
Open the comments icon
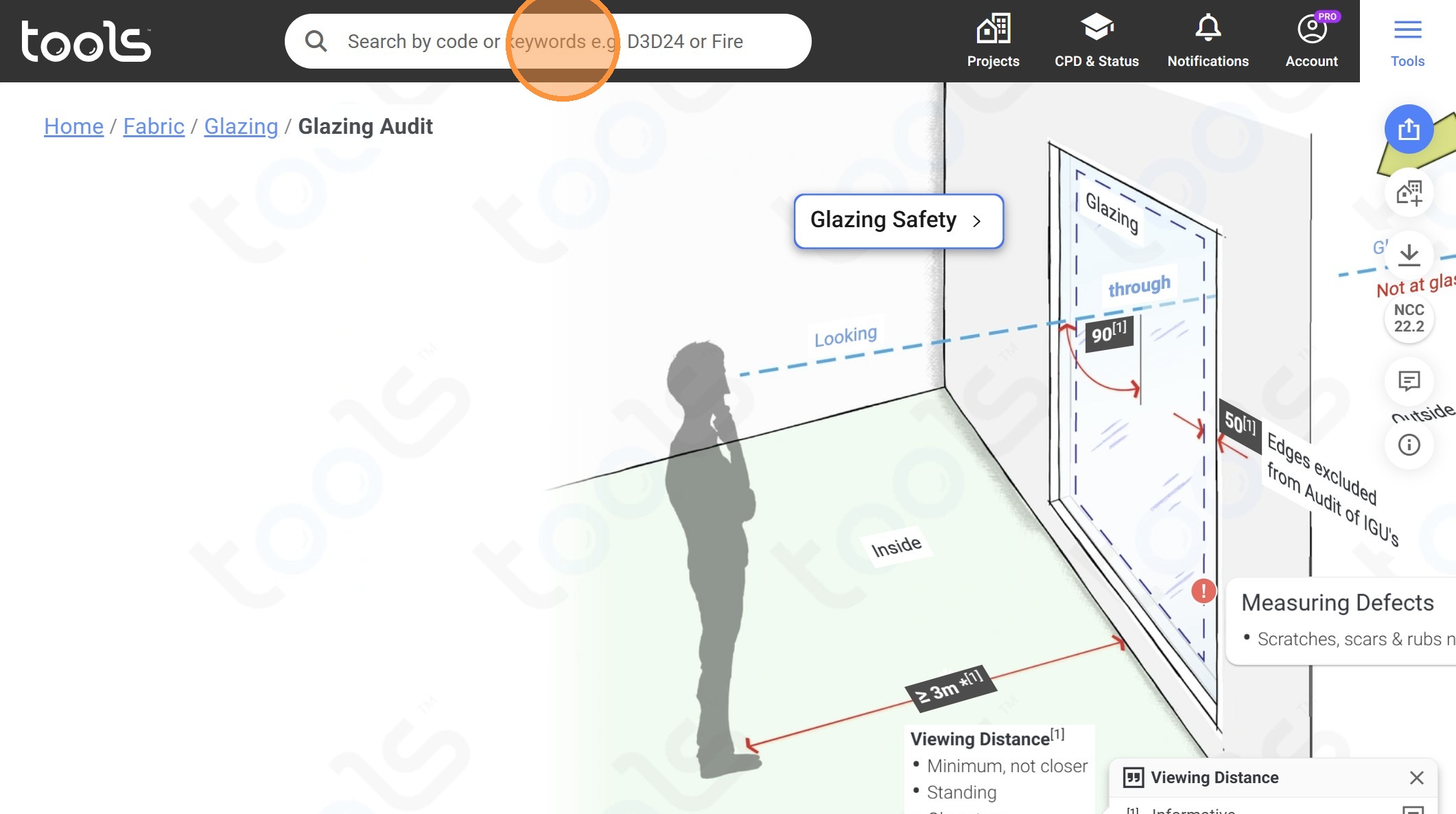(x=1409, y=381)
